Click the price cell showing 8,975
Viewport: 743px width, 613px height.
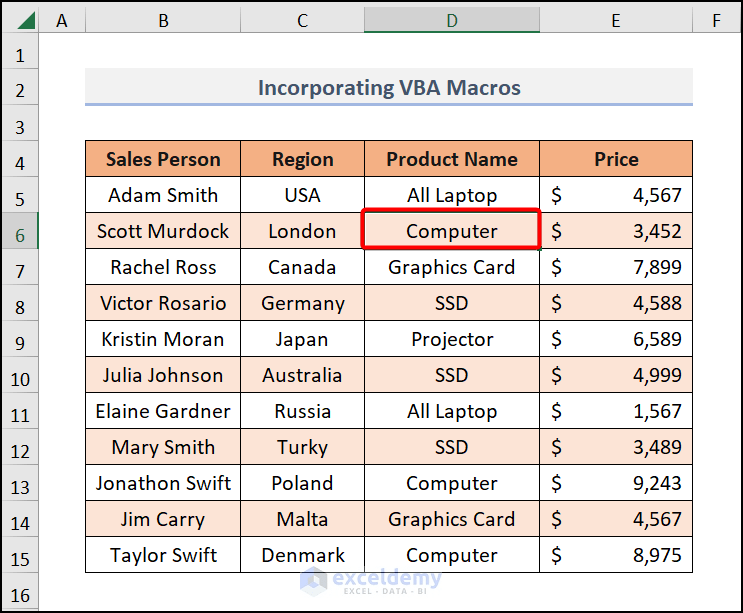616,555
